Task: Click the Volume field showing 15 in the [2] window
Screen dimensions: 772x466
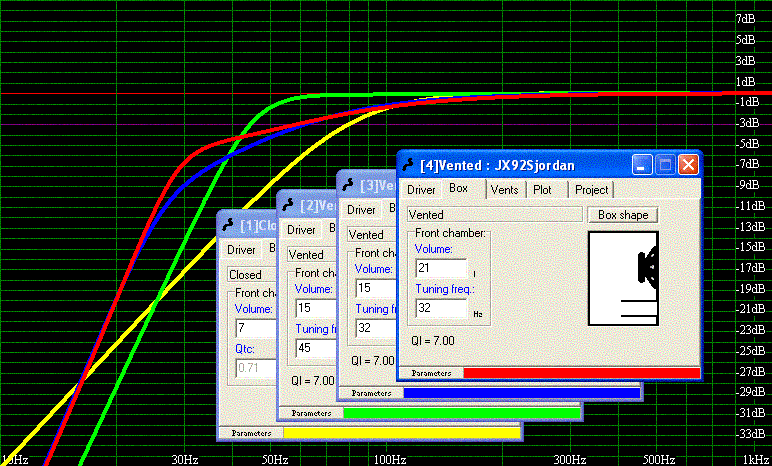Action: [x=317, y=308]
